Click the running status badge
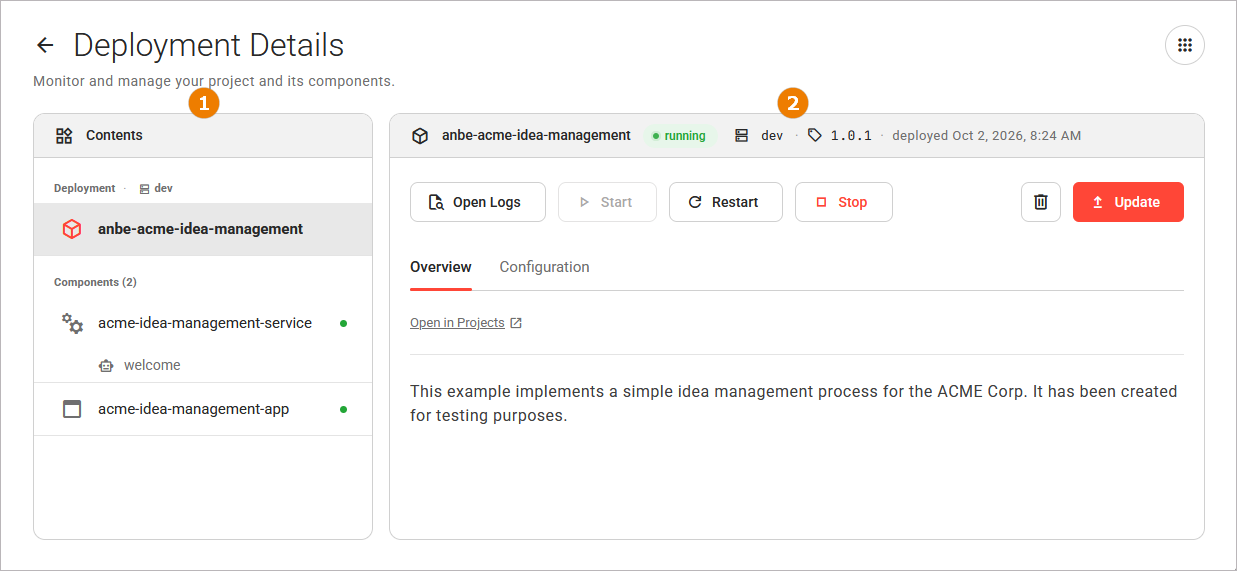The width and height of the screenshot is (1237, 571). pos(679,136)
